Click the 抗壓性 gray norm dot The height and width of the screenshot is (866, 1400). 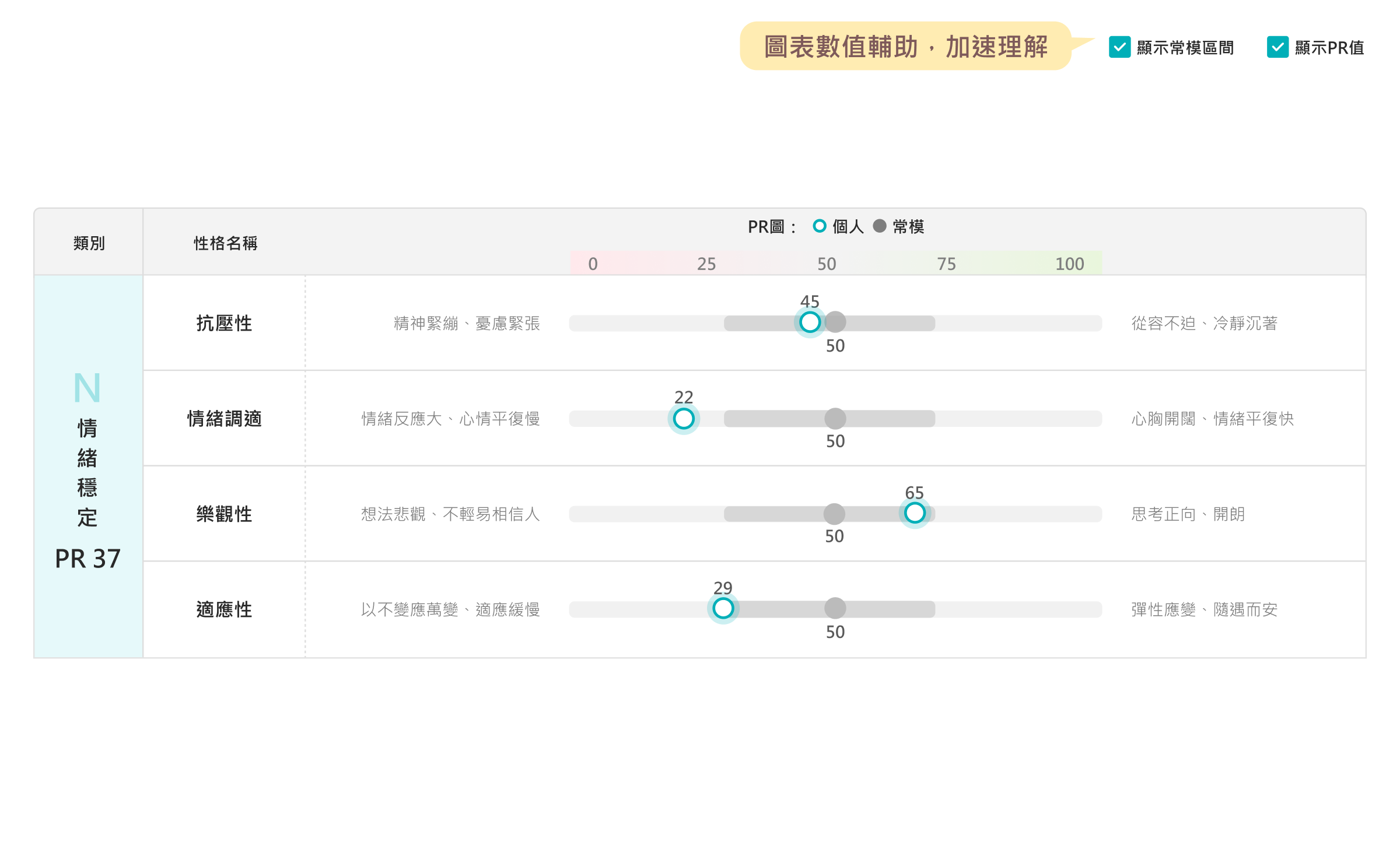835,322
